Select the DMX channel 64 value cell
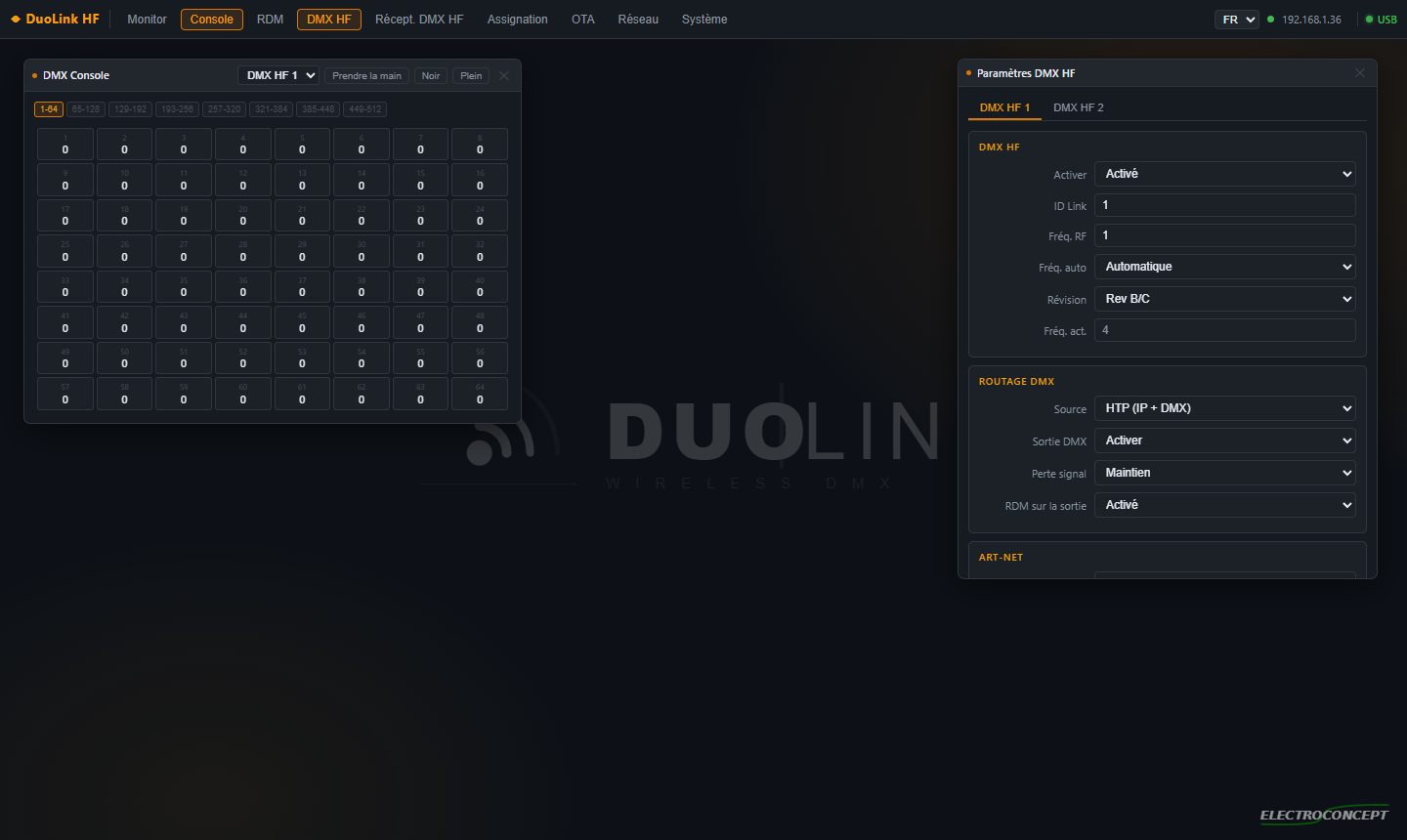This screenshot has width=1407, height=840. [480, 395]
